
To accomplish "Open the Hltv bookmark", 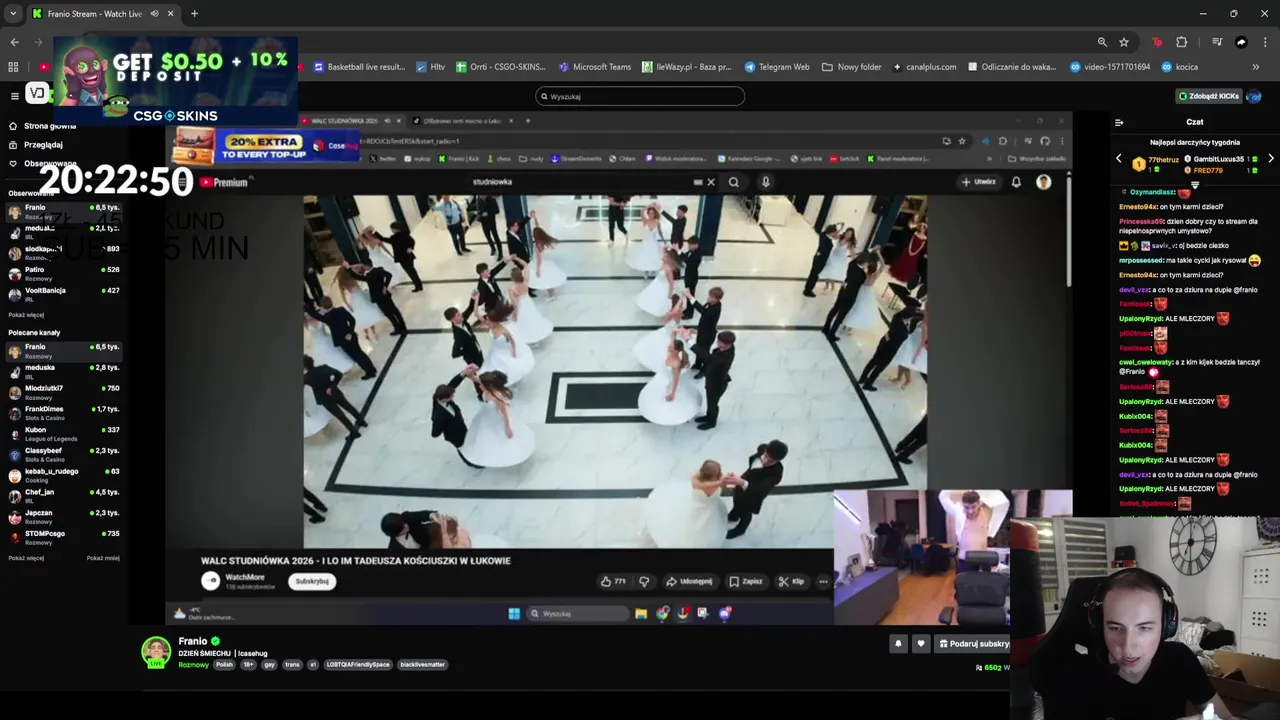I will (x=430, y=67).
